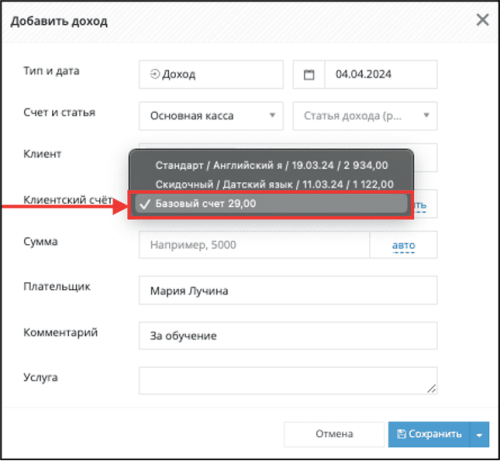The width and height of the screenshot is (500, 461).
Task: Click the floppy disk icon on Сохранить
Action: coord(402,434)
